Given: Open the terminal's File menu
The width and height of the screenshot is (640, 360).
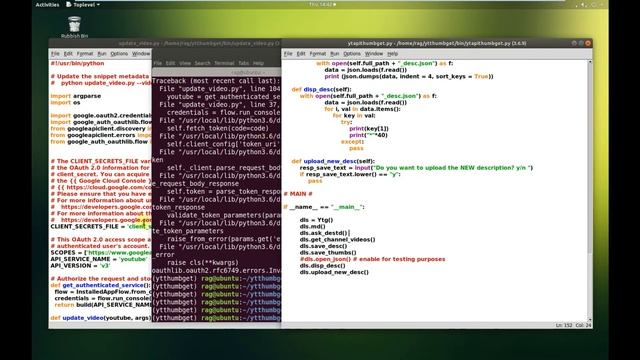Looking at the screenshot, I should coord(158,63).
